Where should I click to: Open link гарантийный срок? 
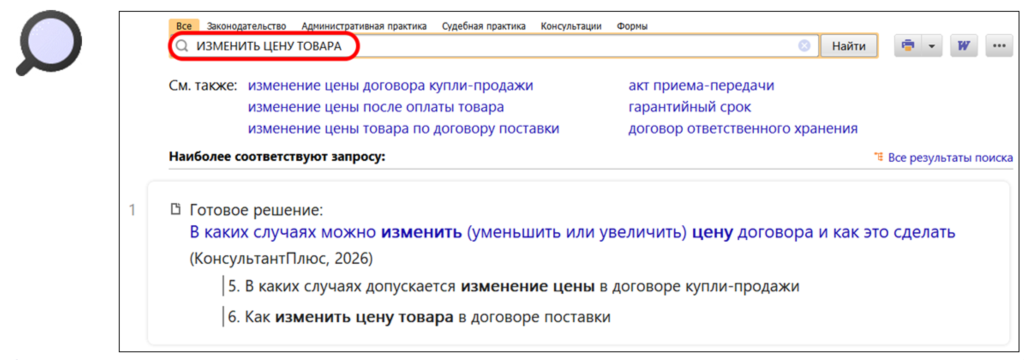(x=690, y=107)
